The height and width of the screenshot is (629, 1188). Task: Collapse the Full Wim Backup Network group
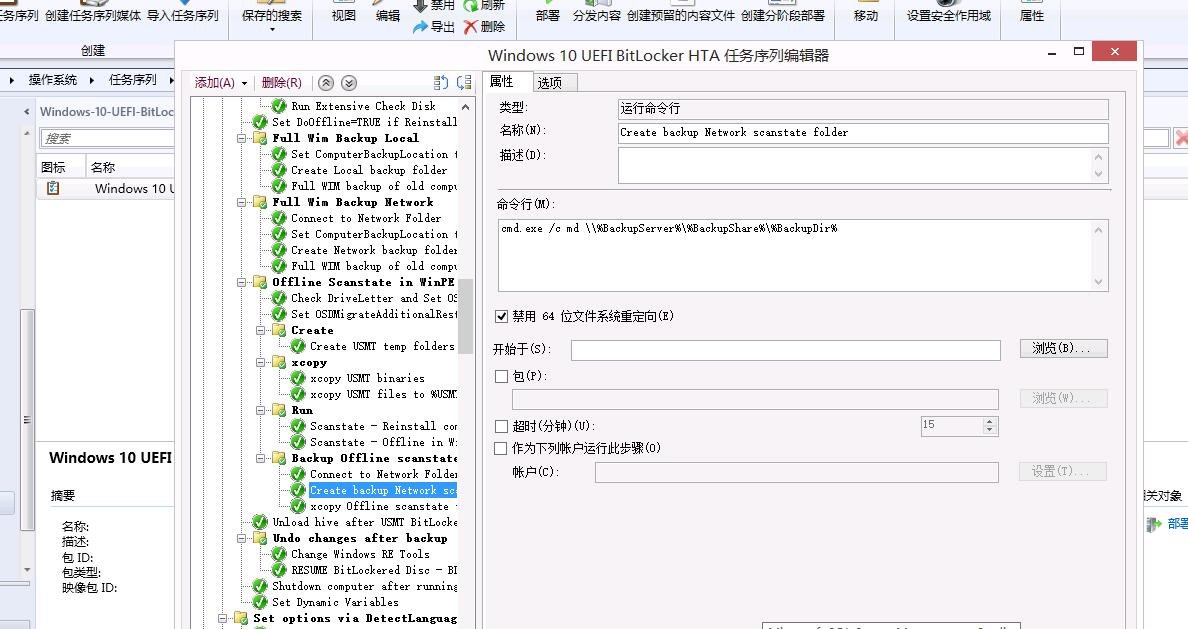(242, 202)
